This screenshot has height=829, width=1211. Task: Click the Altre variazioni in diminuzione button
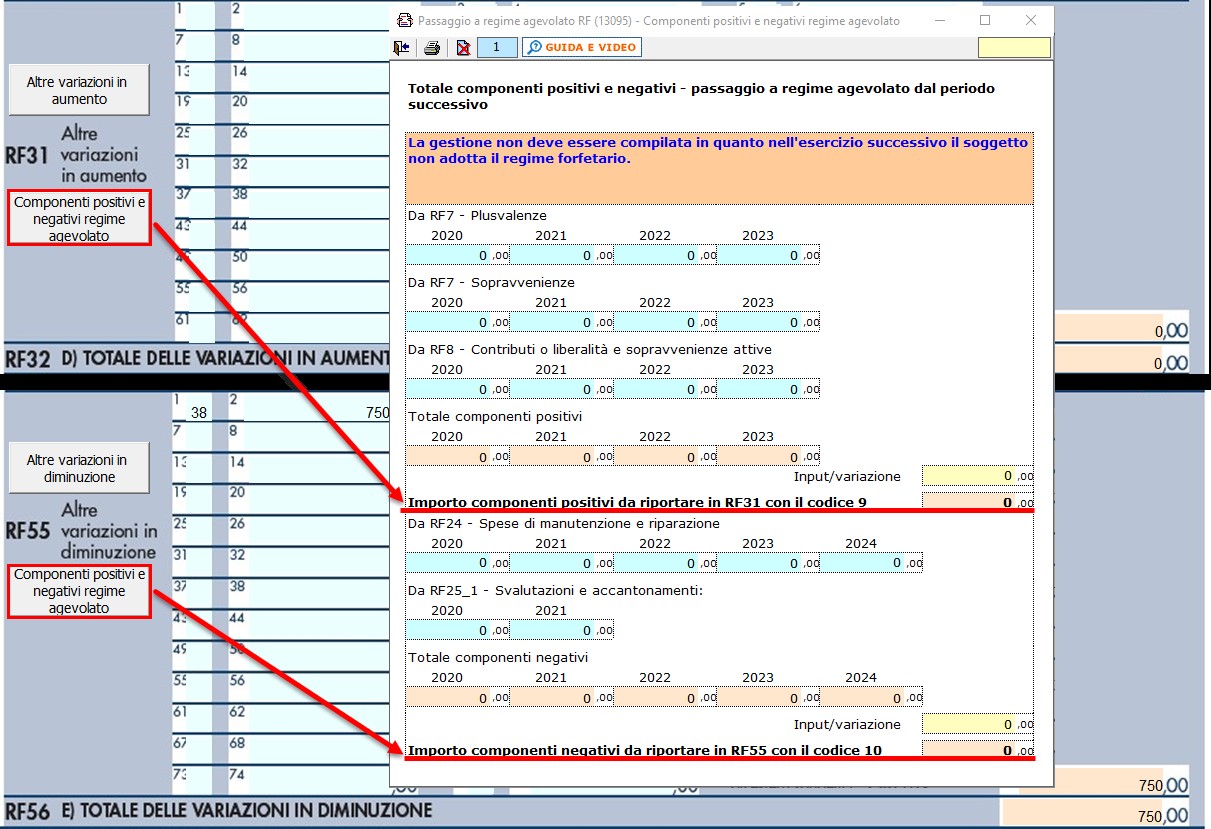click(x=79, y=468)
